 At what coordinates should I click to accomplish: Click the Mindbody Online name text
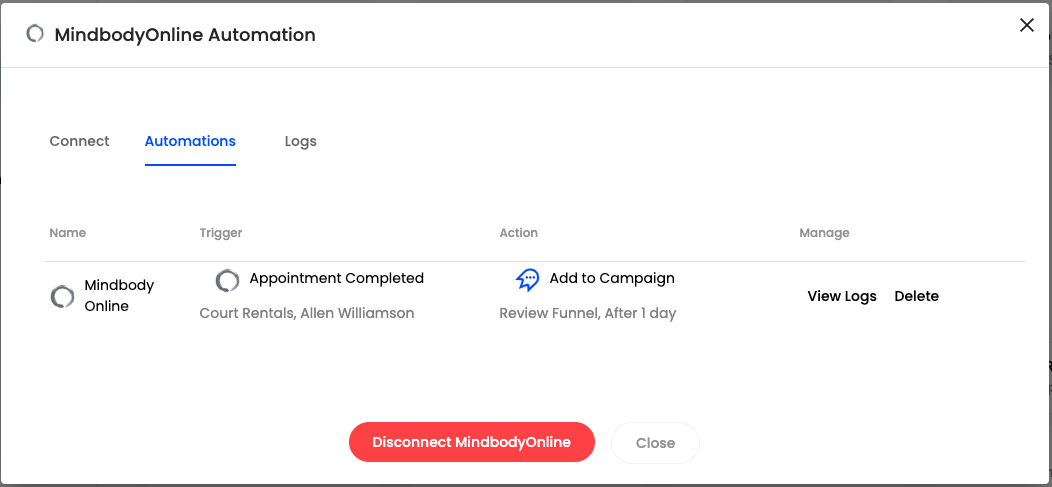[x=119, y=296]
